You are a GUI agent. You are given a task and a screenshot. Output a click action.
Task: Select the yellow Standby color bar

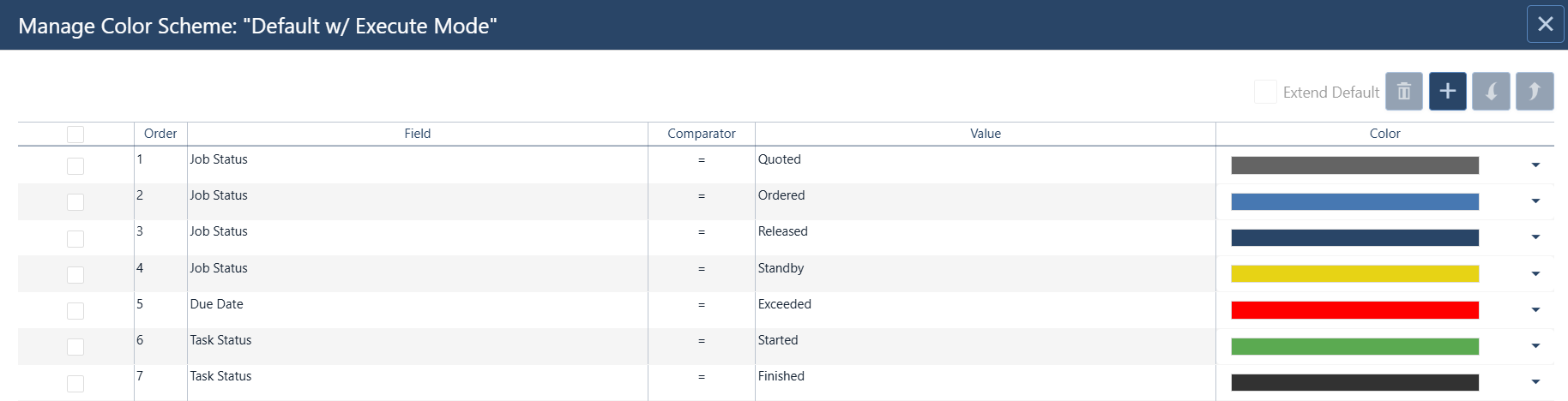point(1354,273)
